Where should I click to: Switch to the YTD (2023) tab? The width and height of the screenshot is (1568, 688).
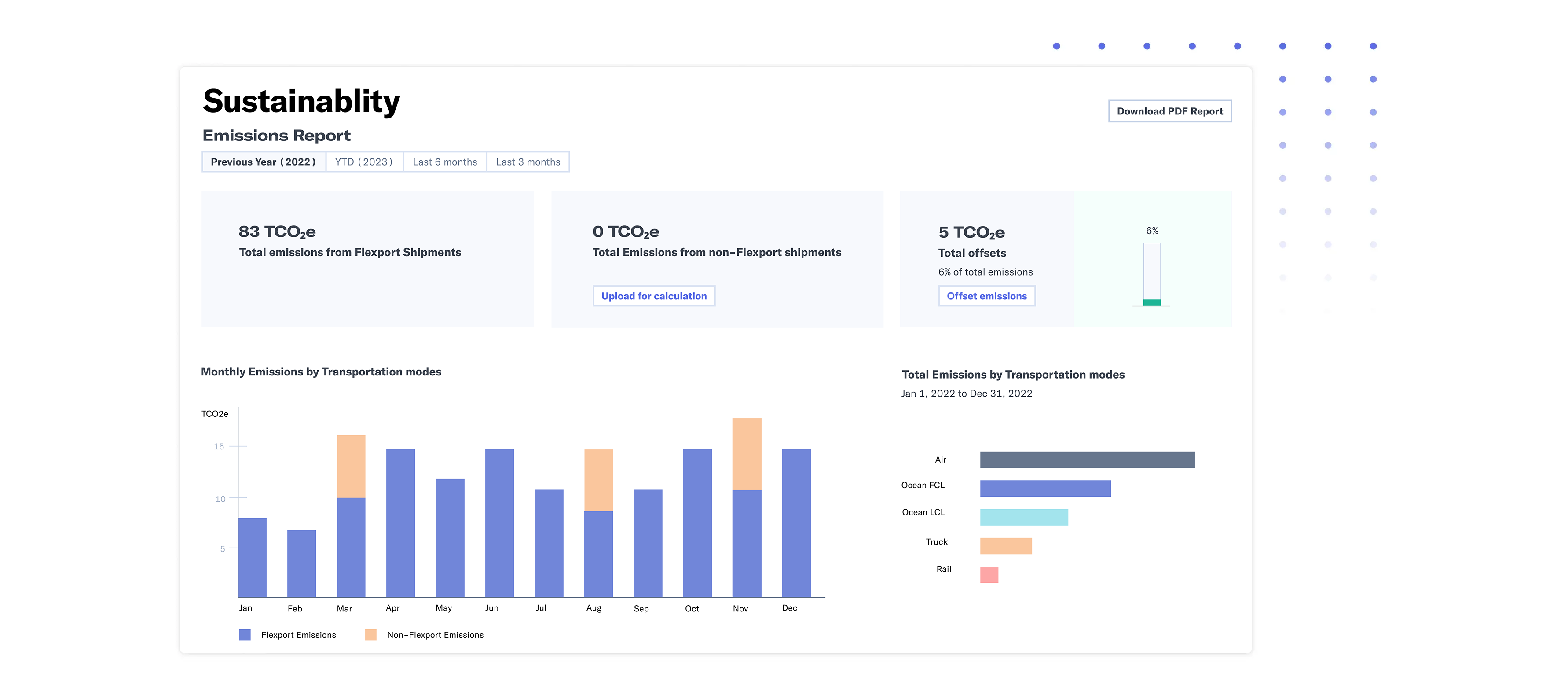tap(363, 162)
